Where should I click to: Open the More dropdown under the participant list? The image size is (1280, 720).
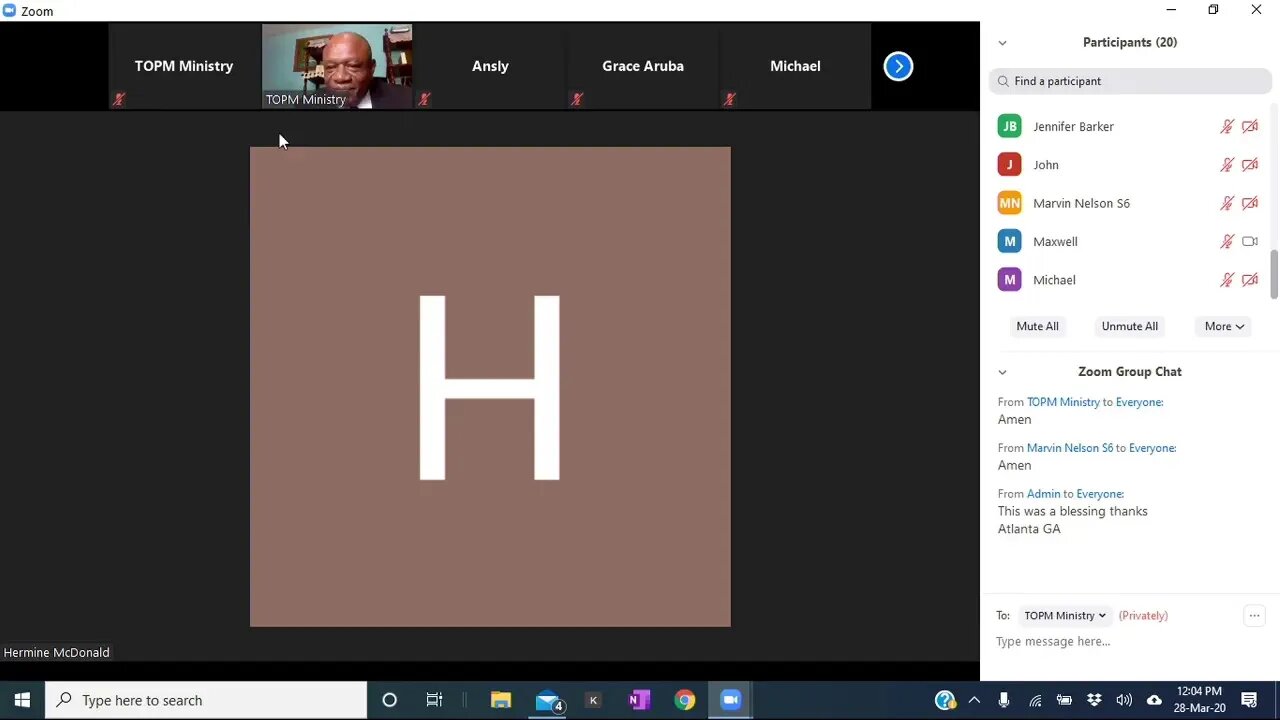tap(1224, 326)
